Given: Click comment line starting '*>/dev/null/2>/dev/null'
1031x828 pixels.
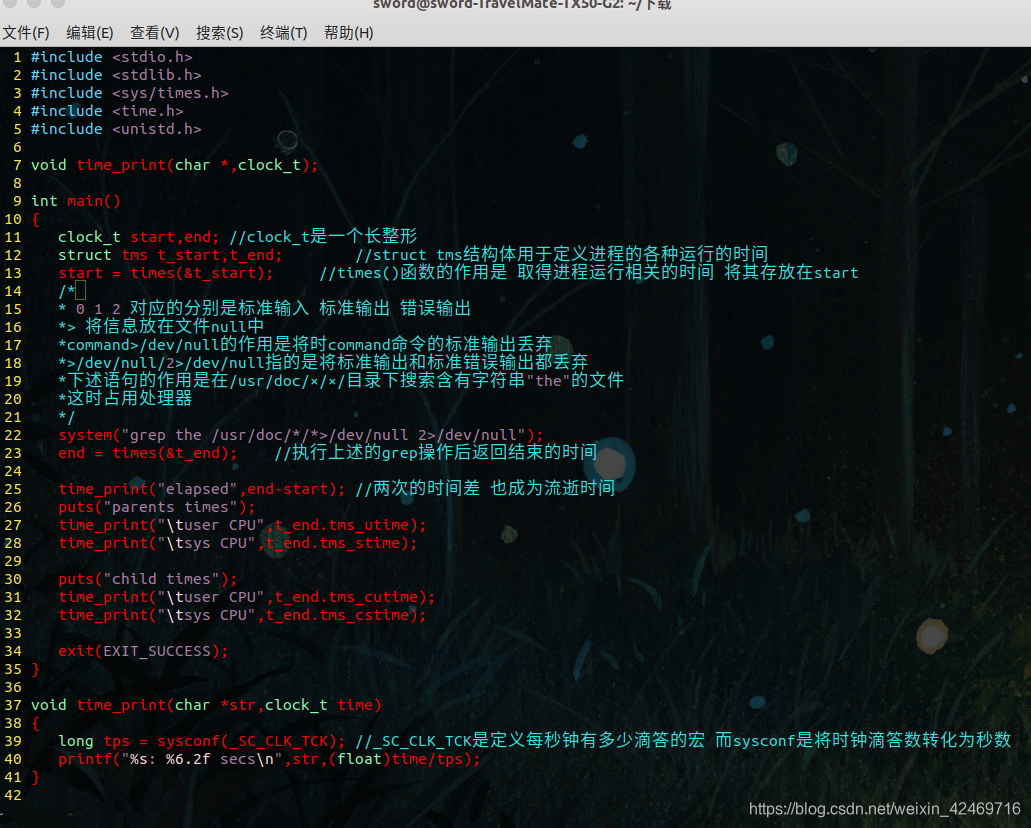Looking at the screenshot, I should [x=323, y=363].
